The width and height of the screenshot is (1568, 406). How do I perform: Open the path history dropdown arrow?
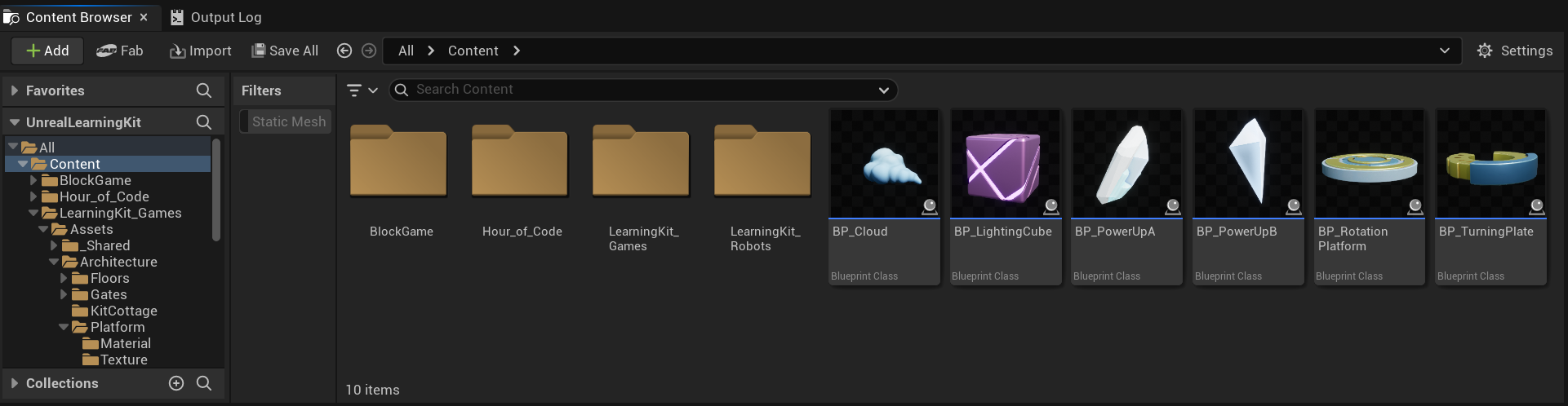point(1445,51)
